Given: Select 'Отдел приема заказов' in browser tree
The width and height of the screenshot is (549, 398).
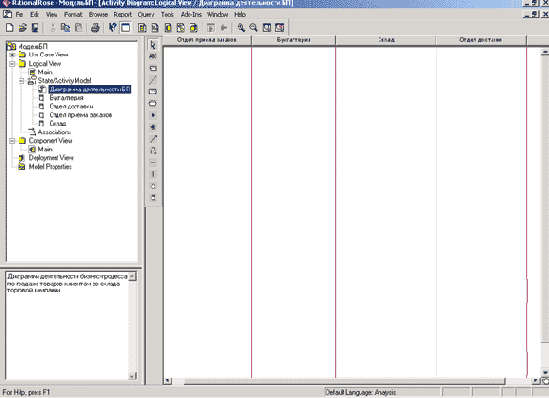Looking at the screenshot, I should (x=81, y=115).
